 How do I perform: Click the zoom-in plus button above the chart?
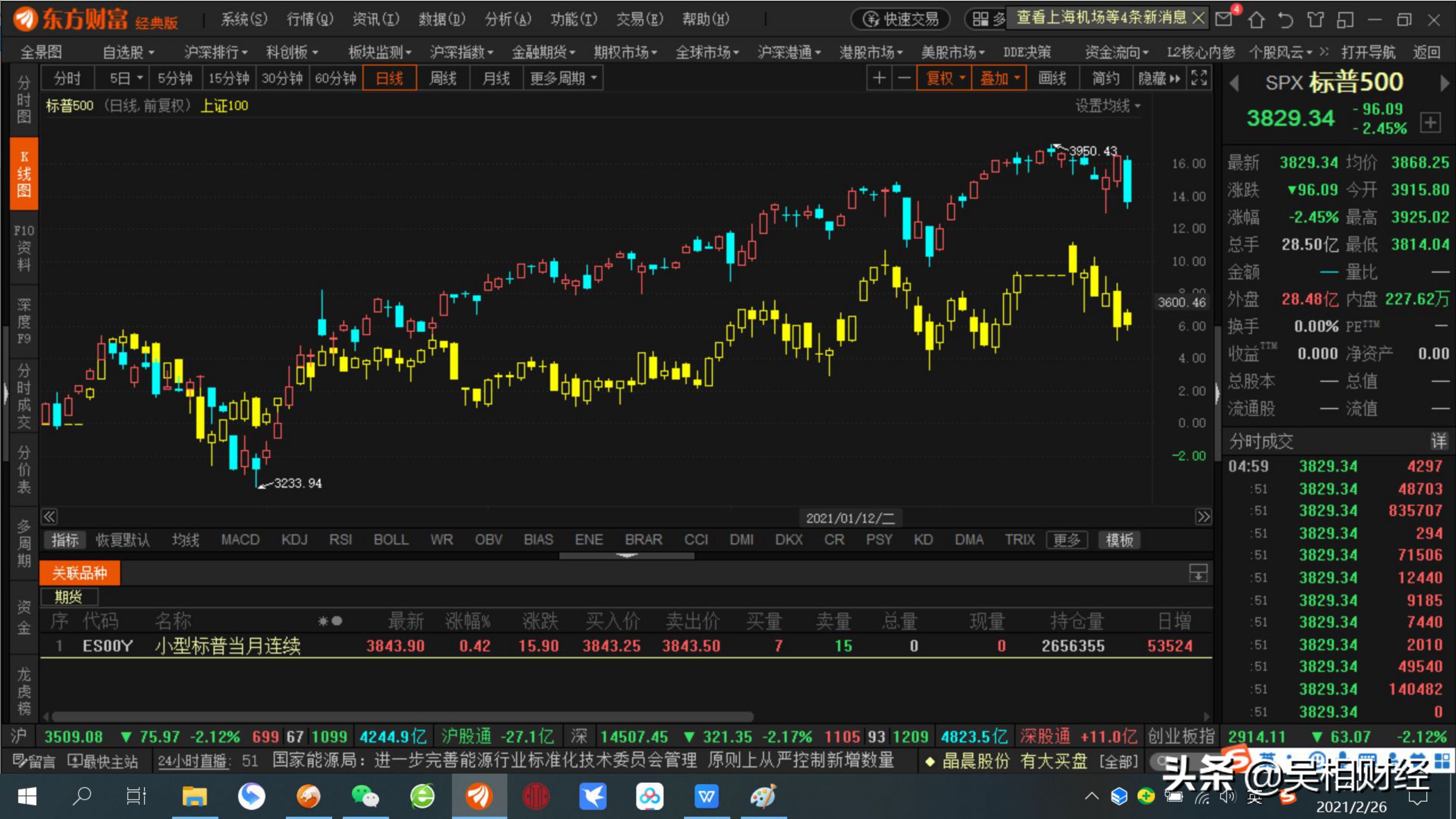click(x=879, y=78)
